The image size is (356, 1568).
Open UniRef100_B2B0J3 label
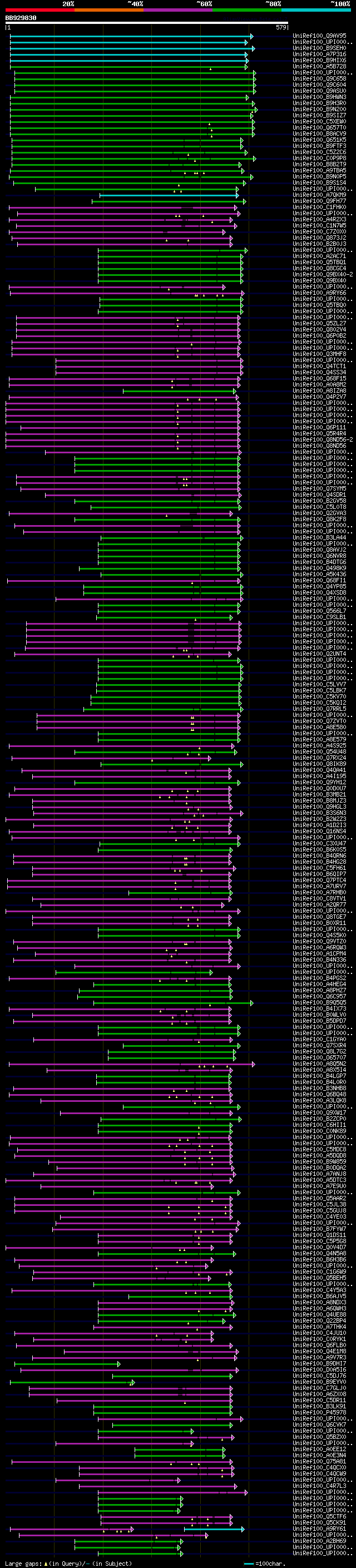tap(319, 244)
